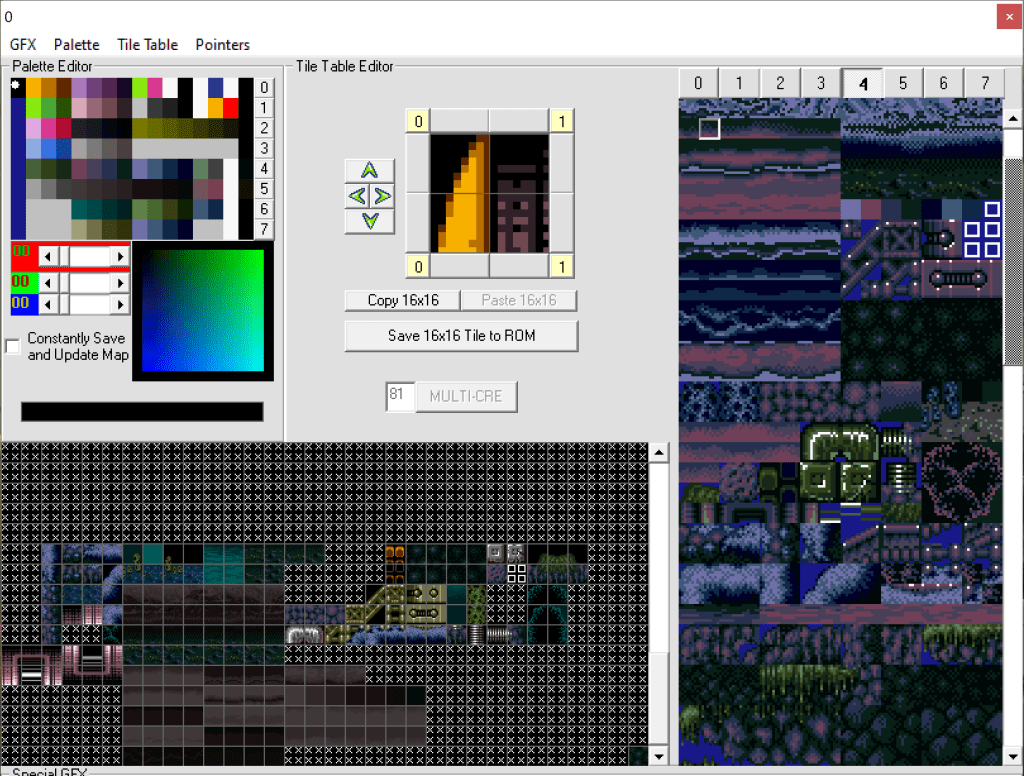The width and height of the screenshot is (1024, 776).
Task: Click the red slider's right arrow
Action: point(121,257)
